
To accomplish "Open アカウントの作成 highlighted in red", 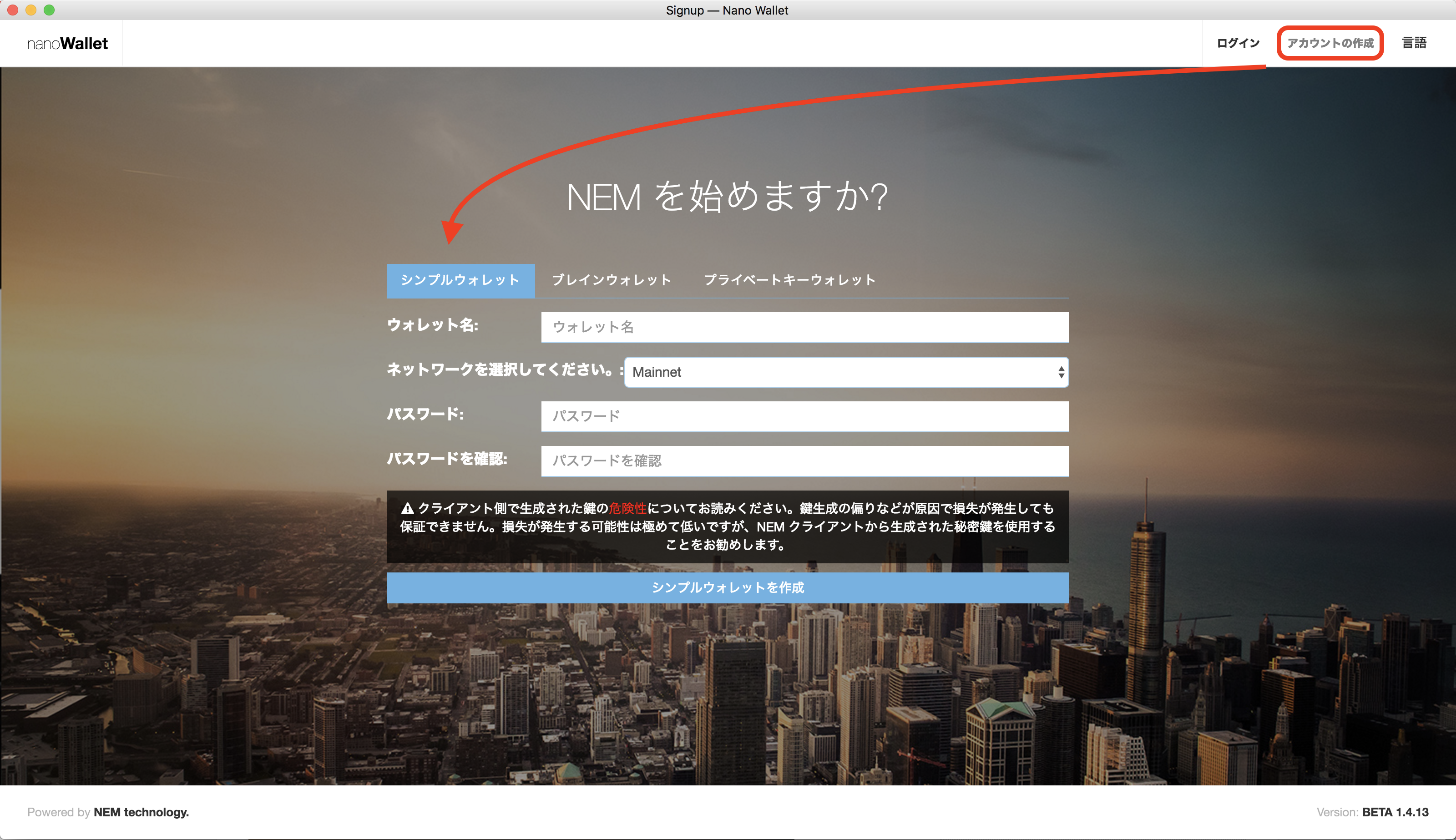I will 1330,43.
